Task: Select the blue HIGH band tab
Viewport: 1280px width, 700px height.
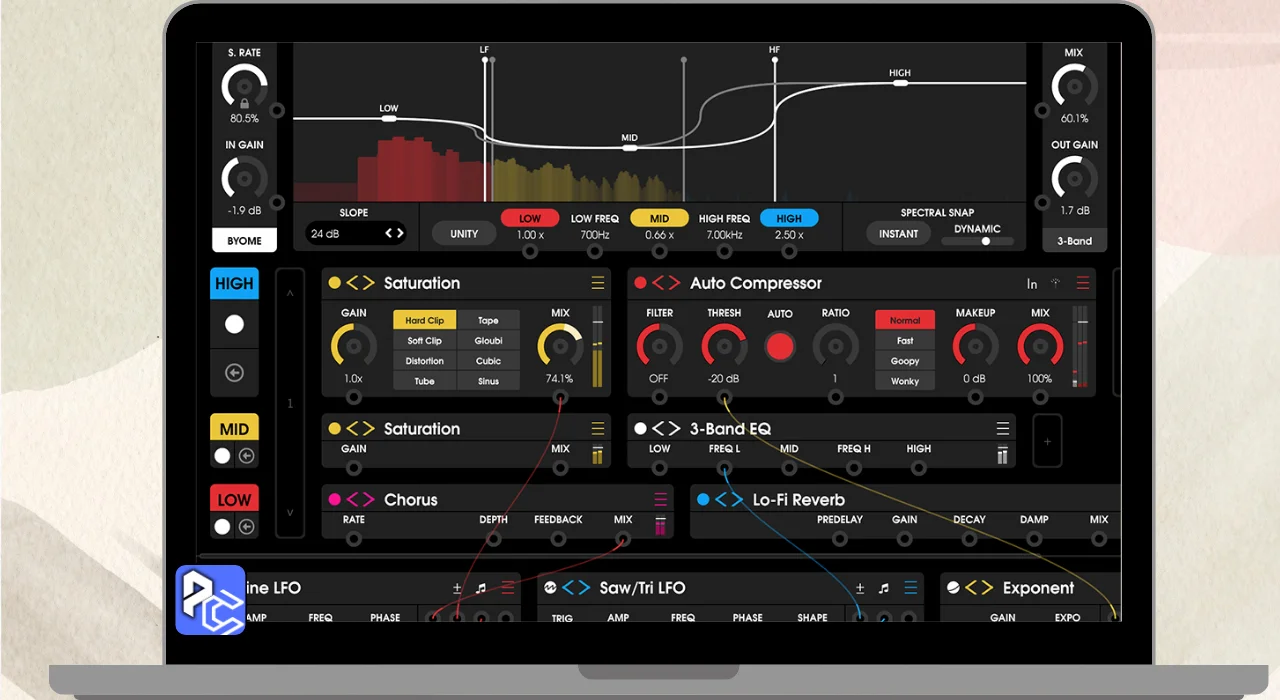Action: pos(234,284)
